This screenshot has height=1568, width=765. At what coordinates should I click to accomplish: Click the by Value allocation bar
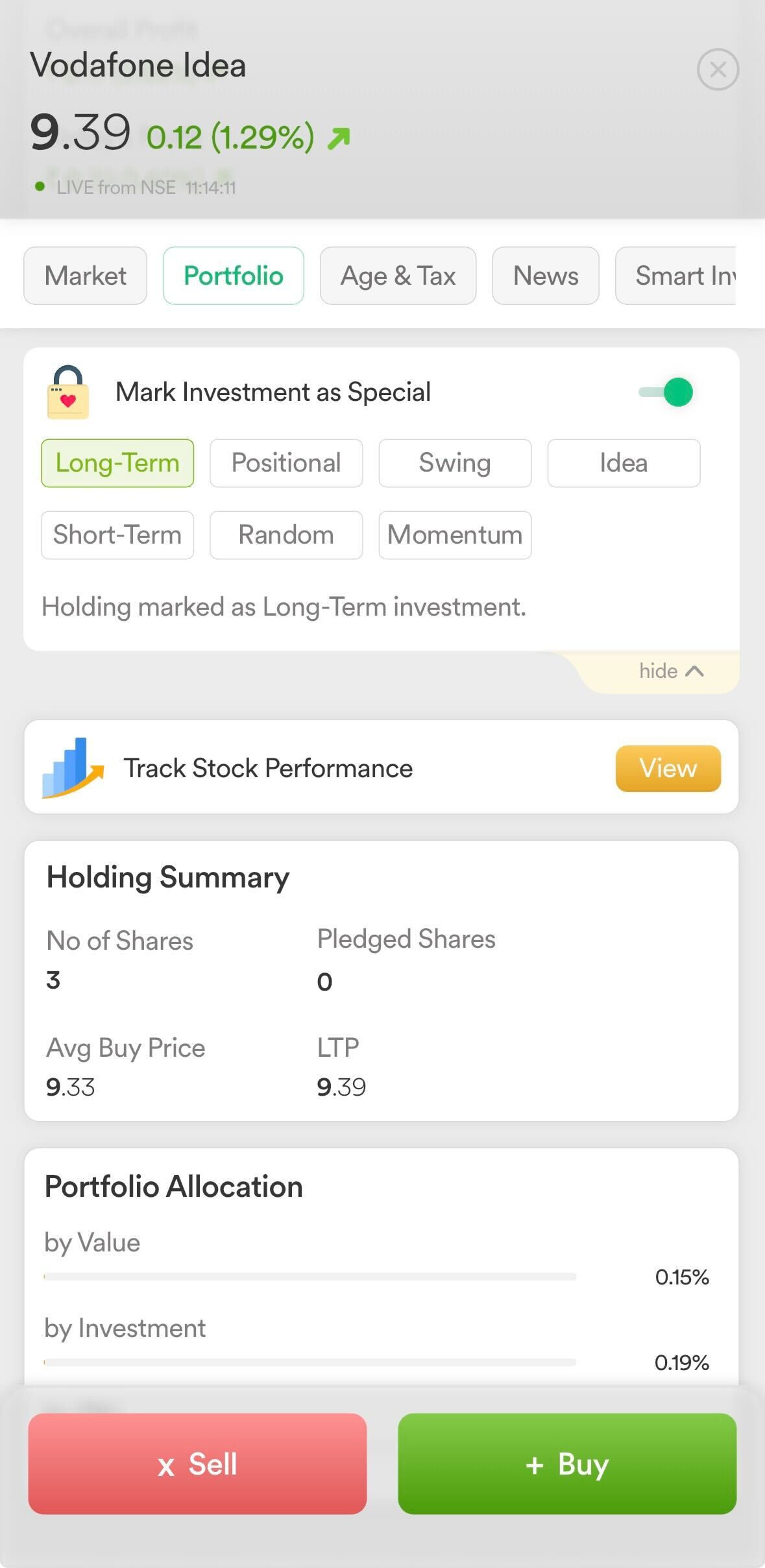point(310,1277)
